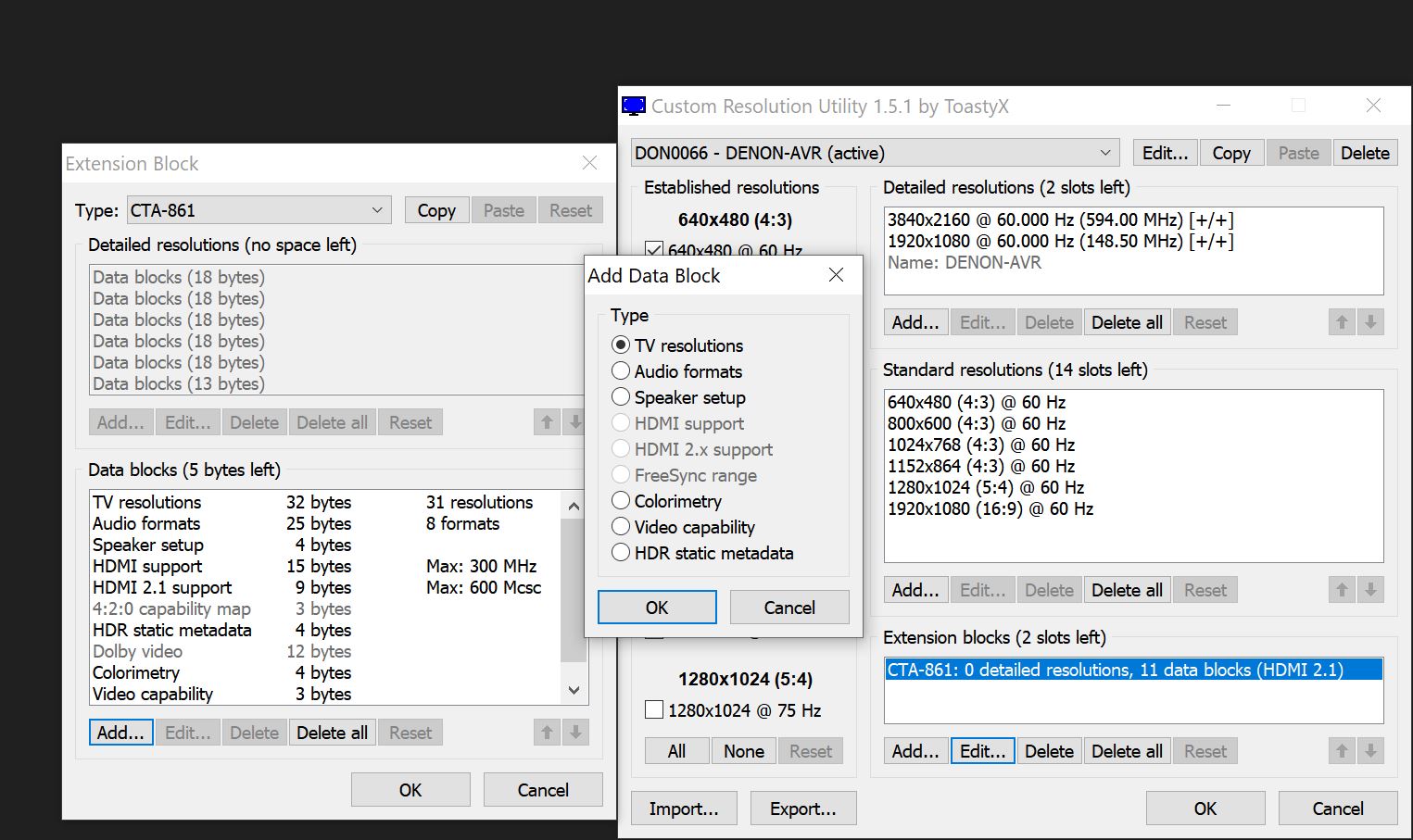This screenshot has width=1413, height=840.
Task: Expand the DENON-AVR display dropdown
Action: [875, 153]
